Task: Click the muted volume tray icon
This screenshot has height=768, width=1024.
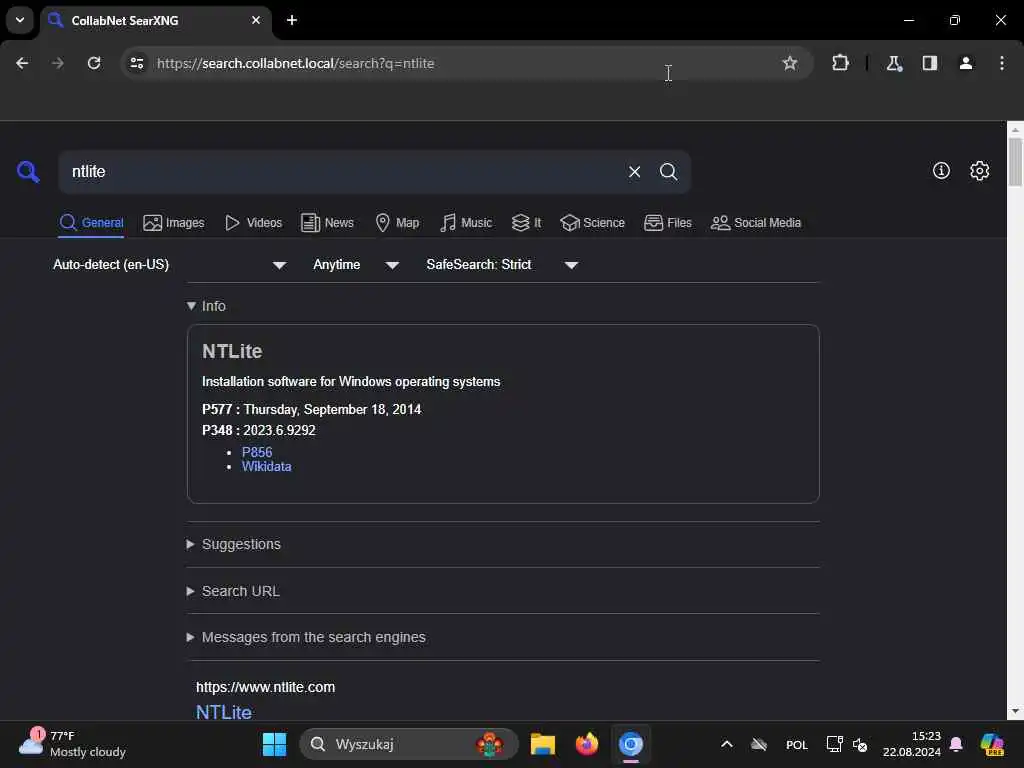Action: coord(860,744)
